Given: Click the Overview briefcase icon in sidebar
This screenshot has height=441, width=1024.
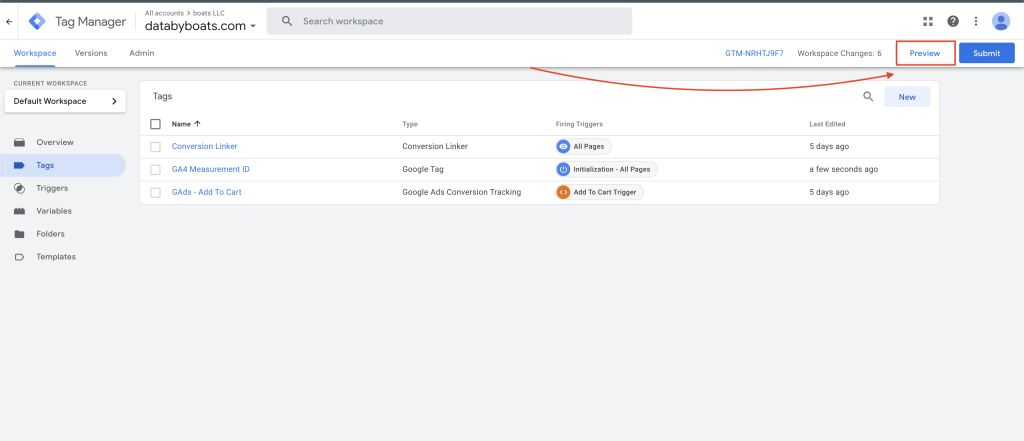Looking at the screenshot, I should pos(20,142).
